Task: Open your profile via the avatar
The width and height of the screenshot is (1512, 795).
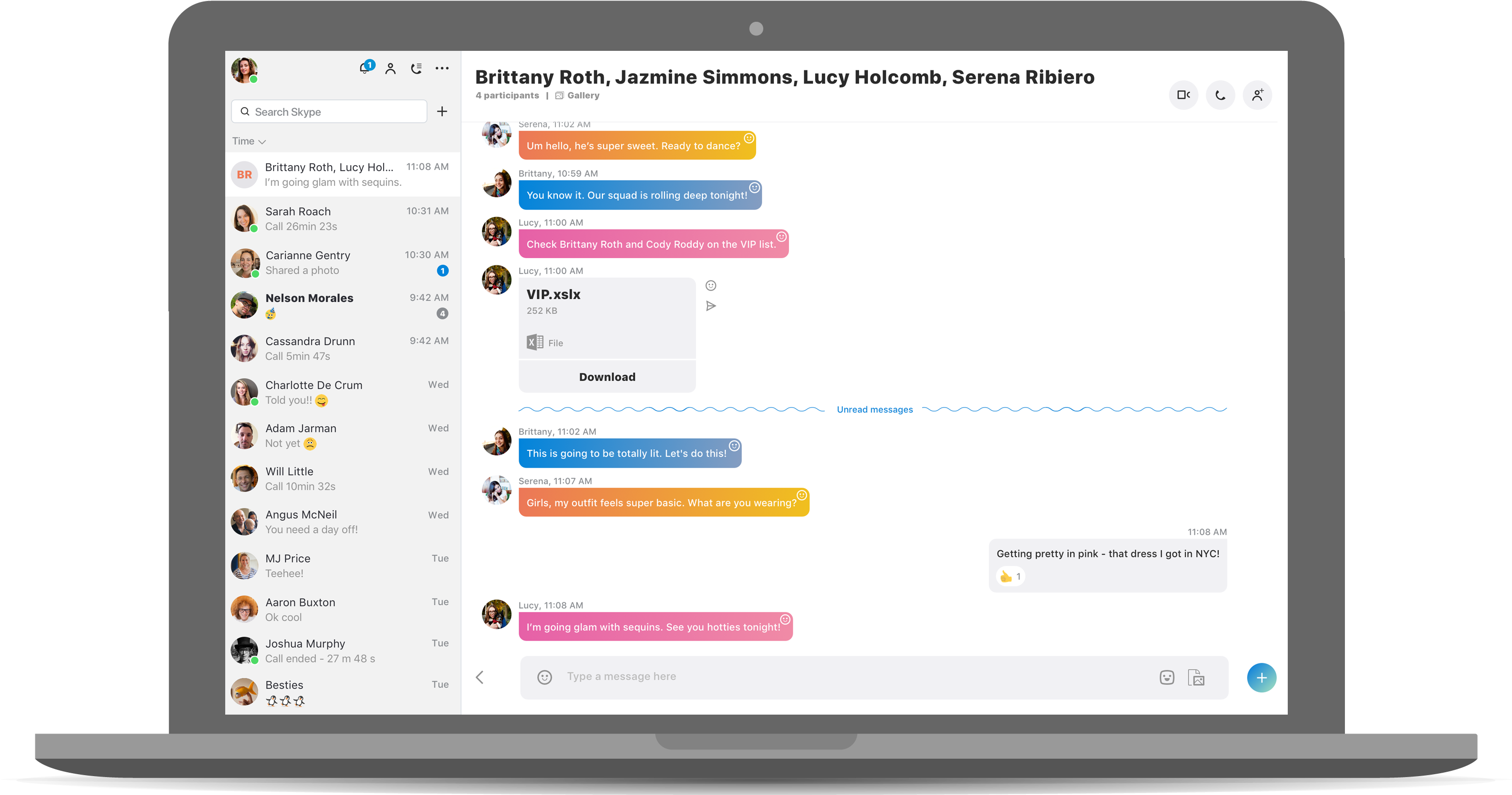Action: point(244,70)
